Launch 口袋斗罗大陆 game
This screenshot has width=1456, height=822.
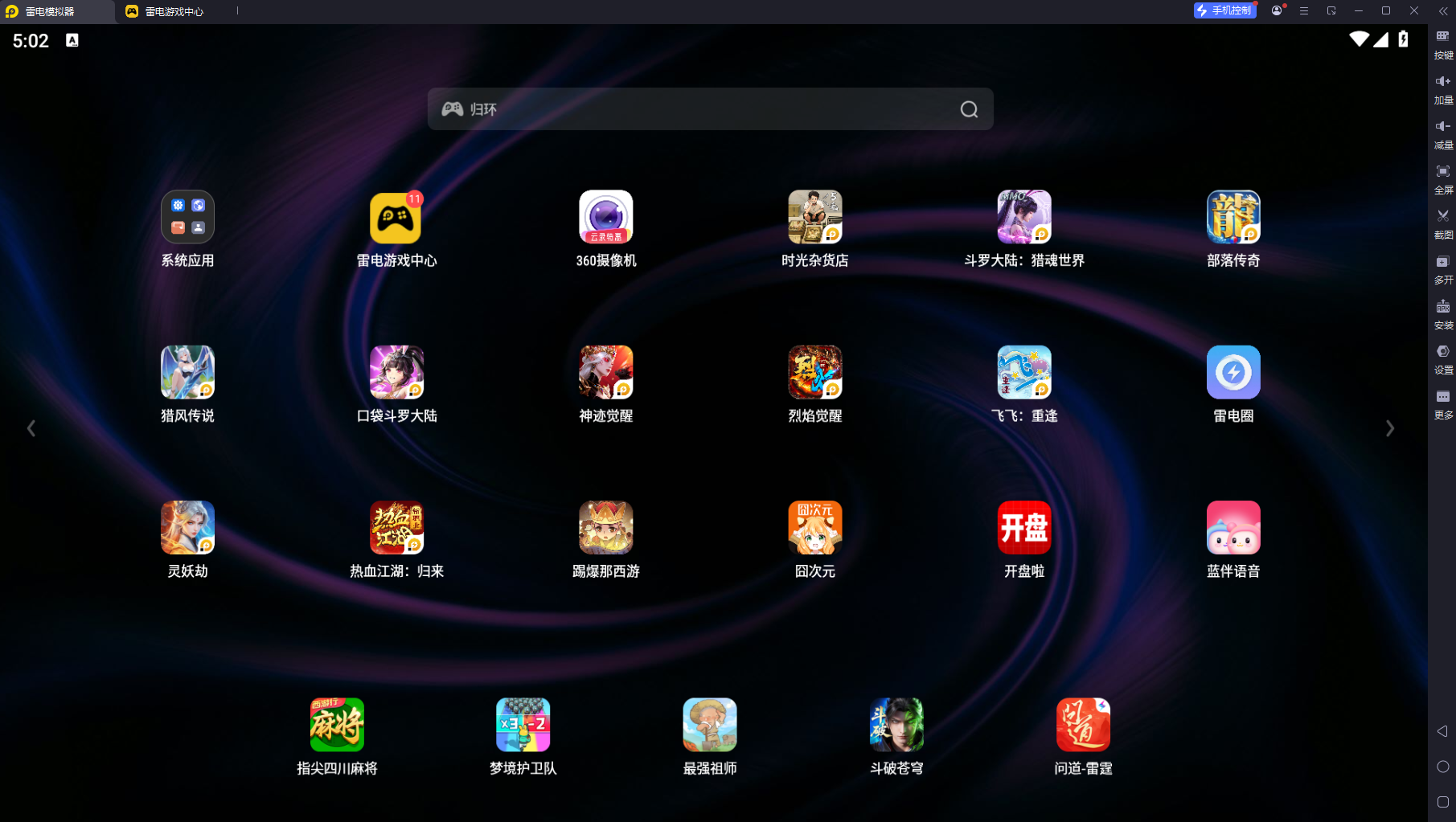[x=396, y=372]
